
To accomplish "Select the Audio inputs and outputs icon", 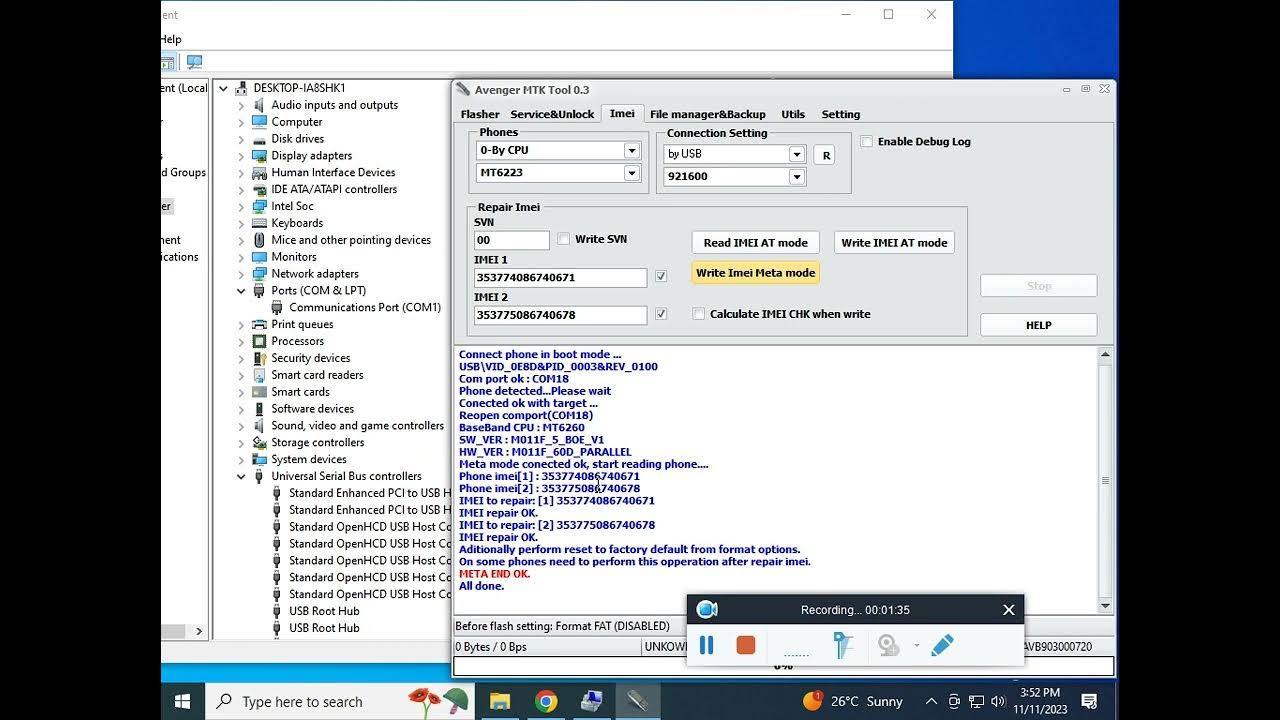I will click(259, 105).
